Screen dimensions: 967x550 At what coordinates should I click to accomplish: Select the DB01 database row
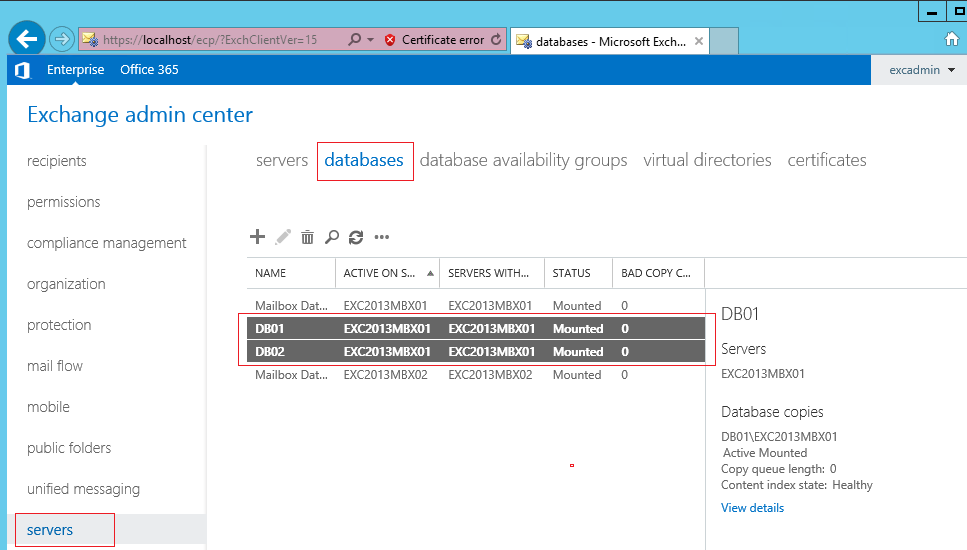[x=475, y=329]
